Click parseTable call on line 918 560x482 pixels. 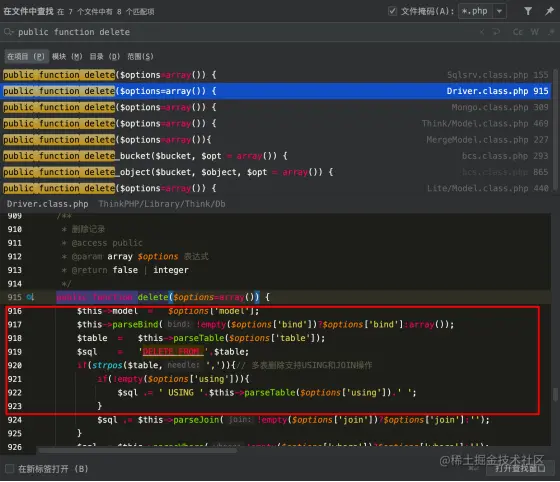(x=199, y=338)
